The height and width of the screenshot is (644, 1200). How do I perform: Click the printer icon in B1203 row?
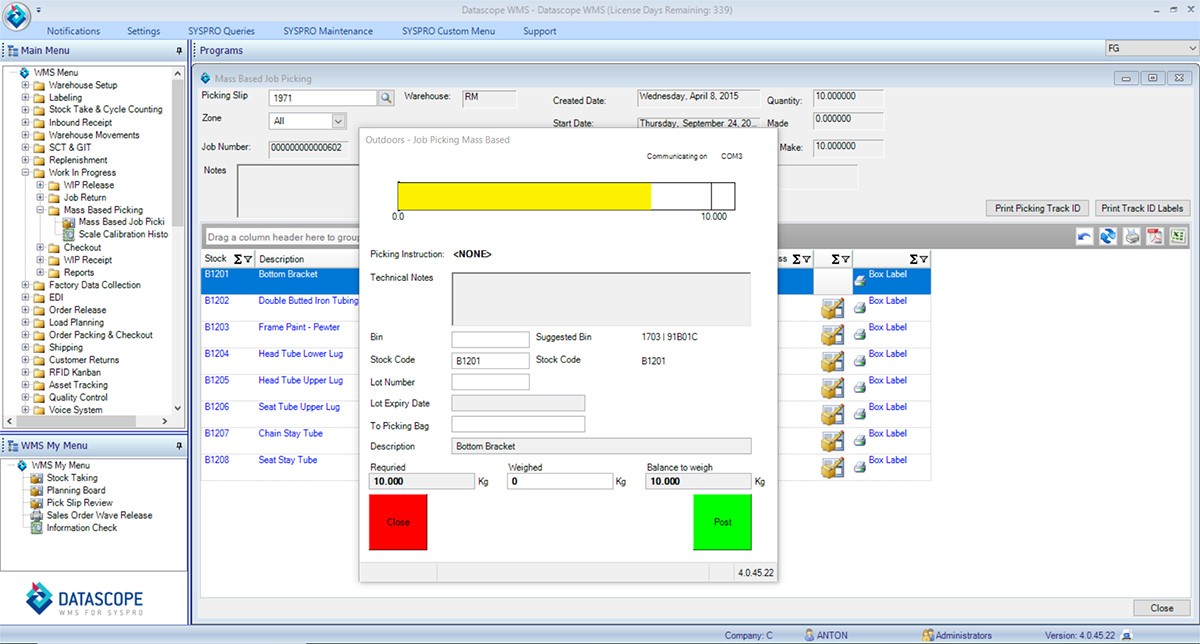click(x=859, y=334)
